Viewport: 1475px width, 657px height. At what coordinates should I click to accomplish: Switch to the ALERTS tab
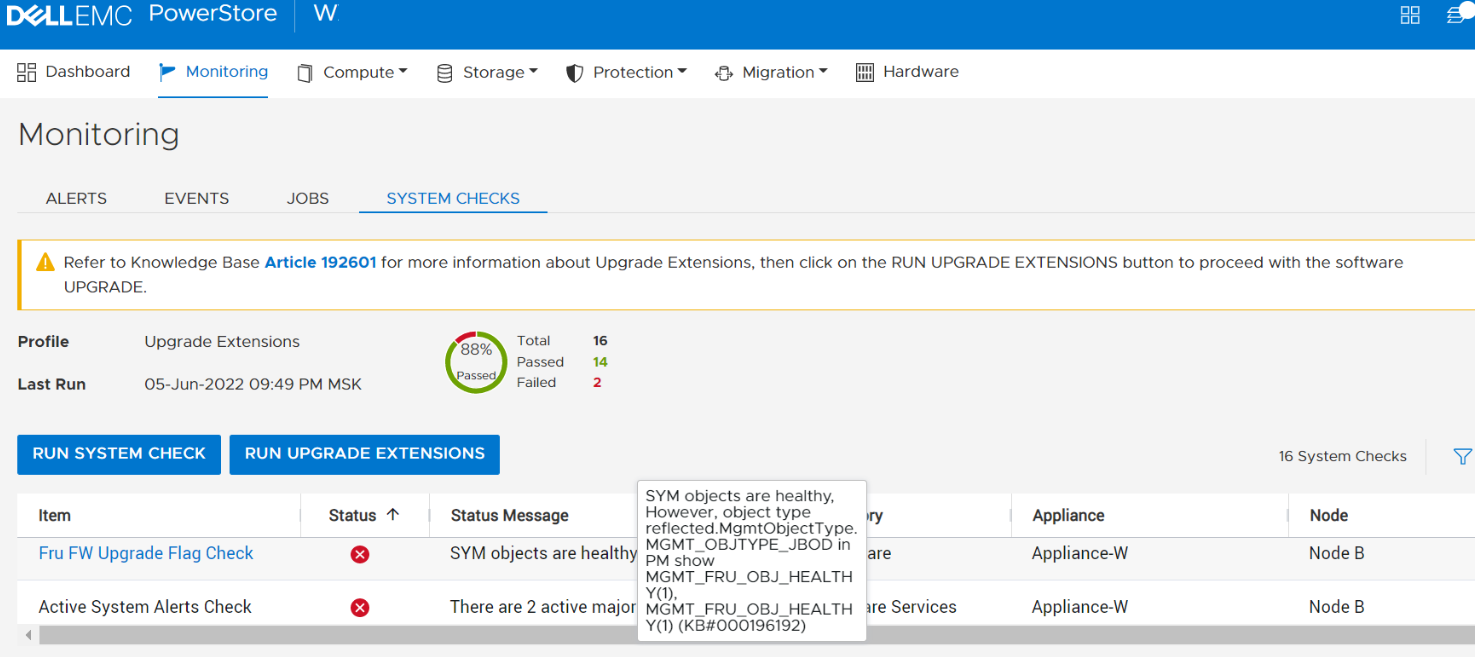76,199
